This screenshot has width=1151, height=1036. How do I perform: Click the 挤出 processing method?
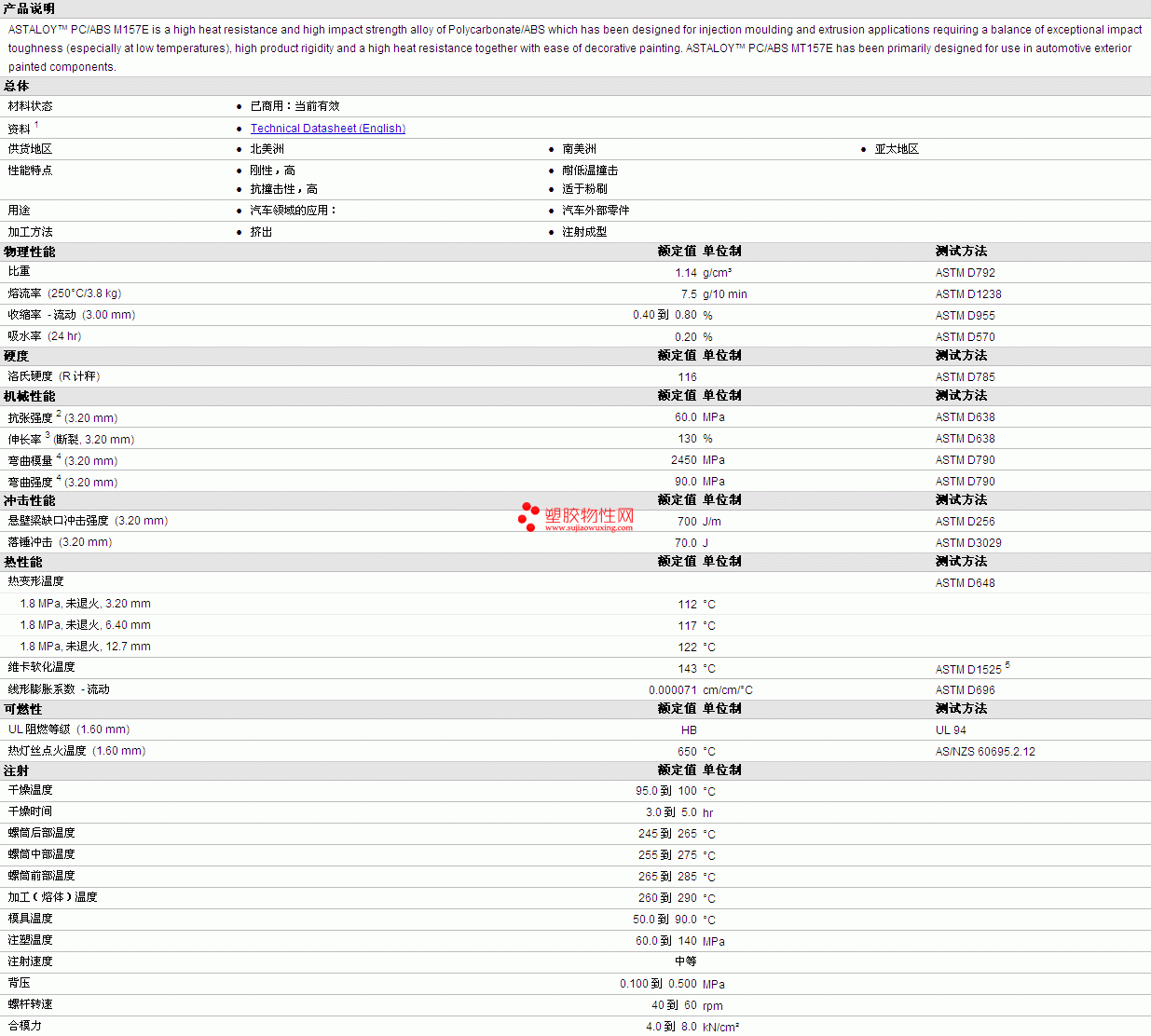261,232
